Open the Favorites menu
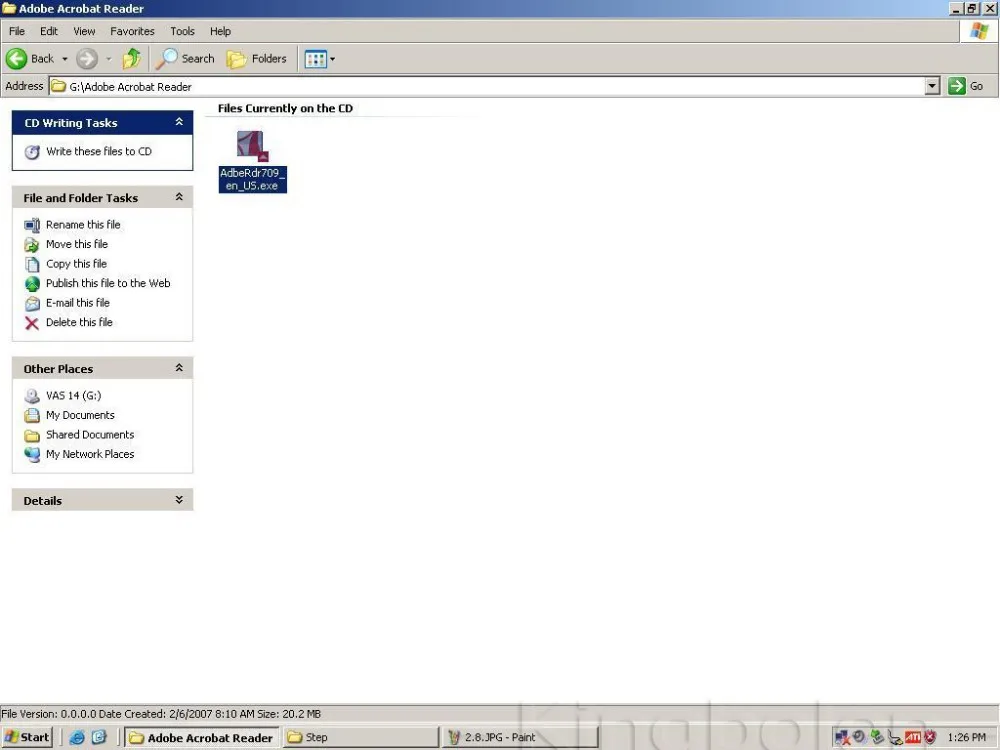The image size is (1000, 750). tap(132, 31)
